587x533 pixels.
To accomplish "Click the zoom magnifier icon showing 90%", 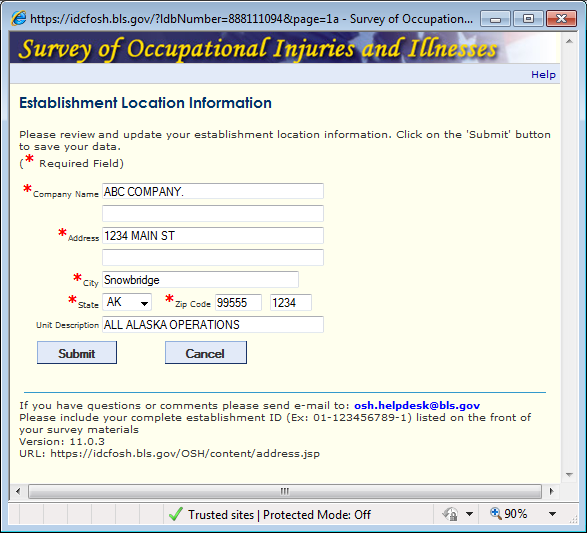I will click(496, 514).
